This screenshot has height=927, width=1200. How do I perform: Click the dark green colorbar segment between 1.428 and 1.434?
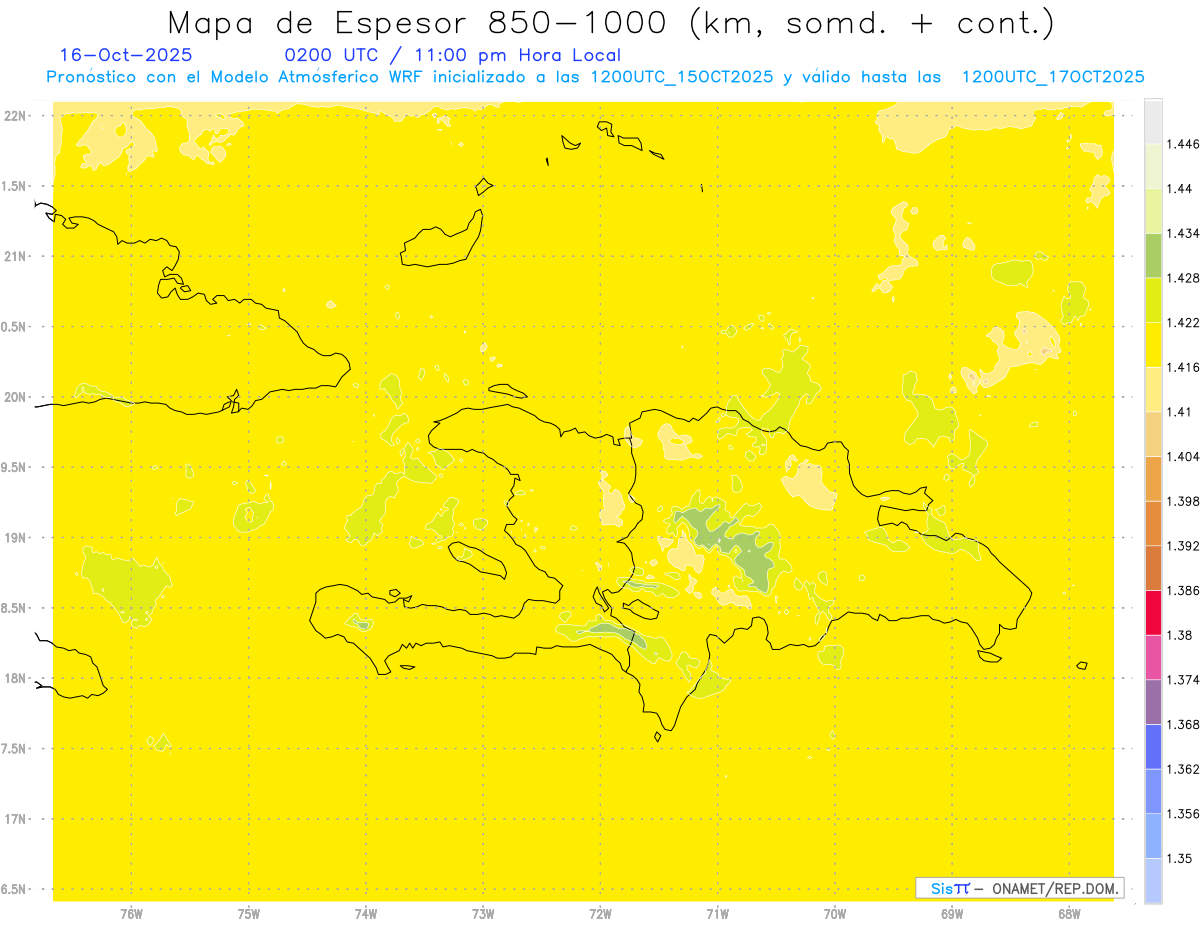point(1153,256)
